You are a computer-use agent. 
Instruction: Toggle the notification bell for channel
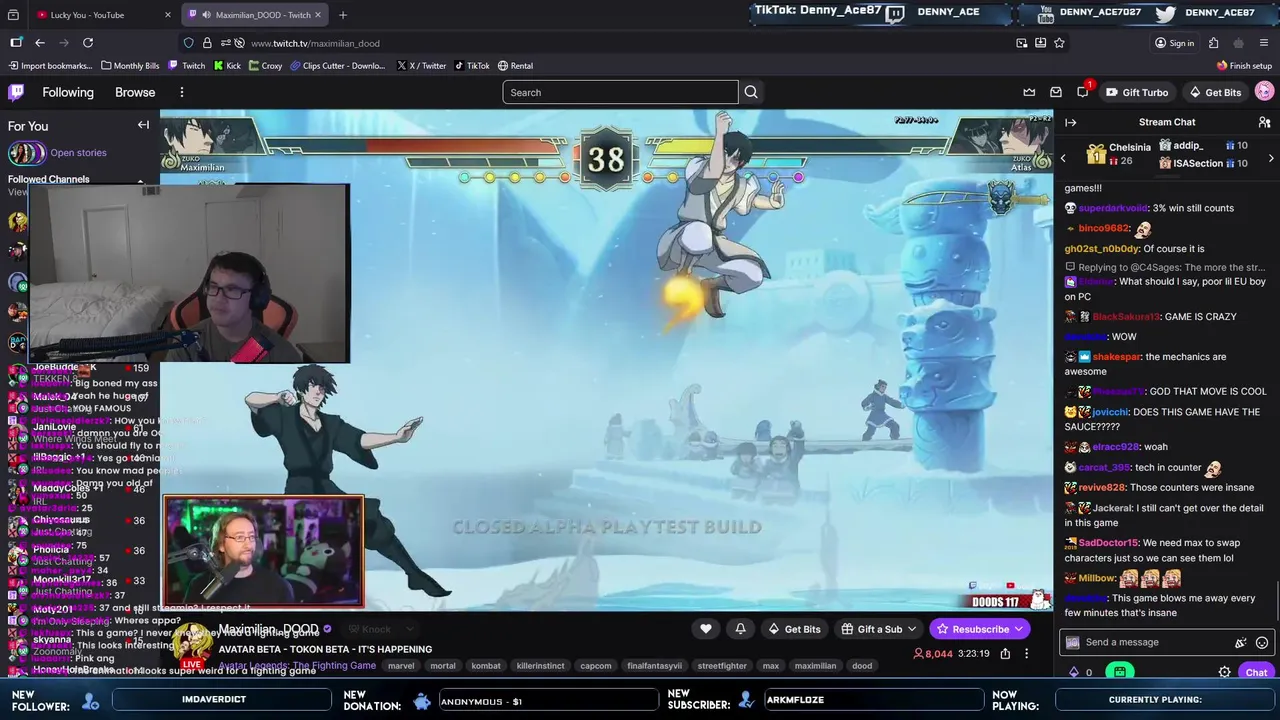740,628
